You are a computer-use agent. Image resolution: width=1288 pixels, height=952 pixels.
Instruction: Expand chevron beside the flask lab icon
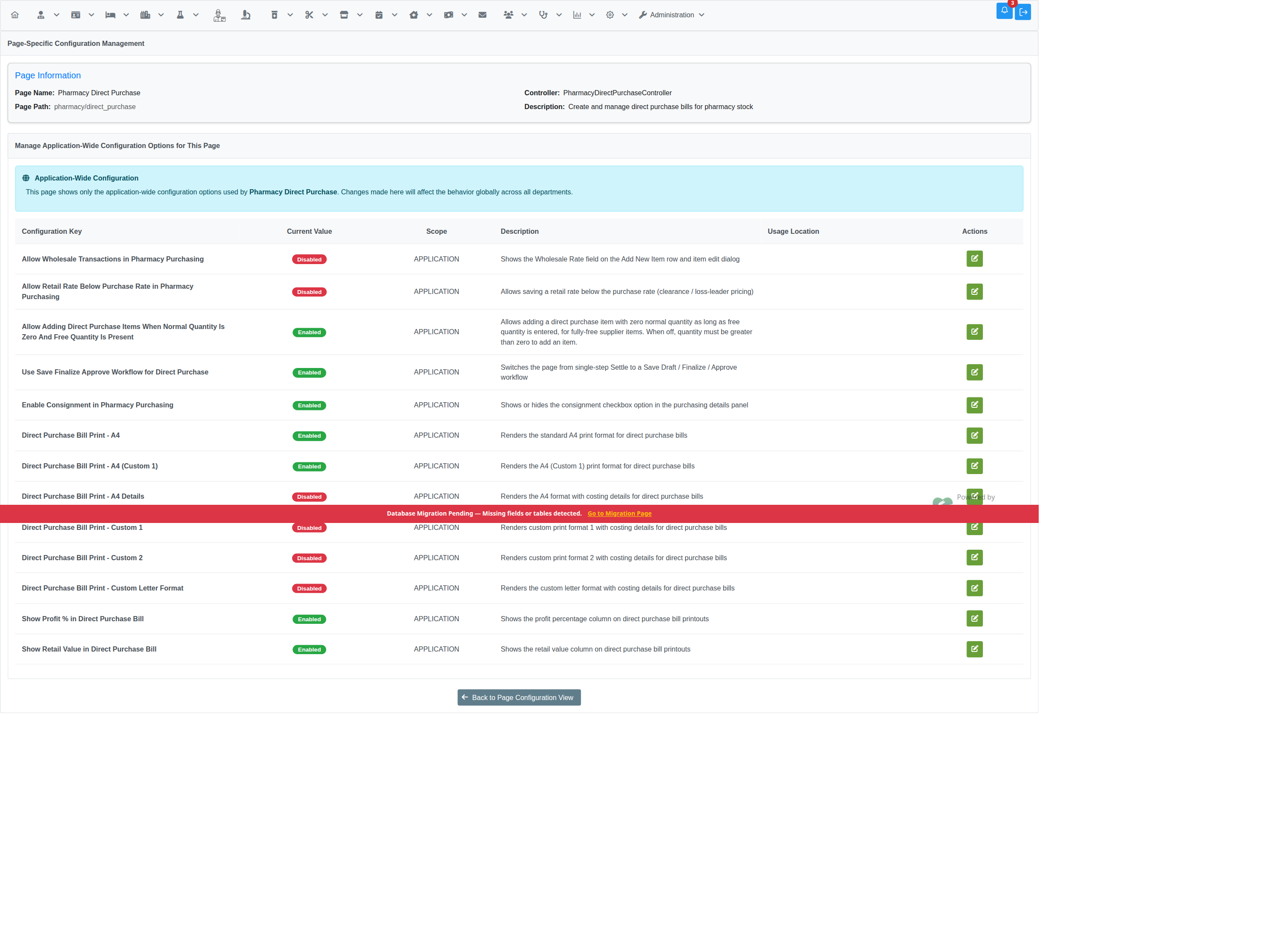click(x=196, y=15)
